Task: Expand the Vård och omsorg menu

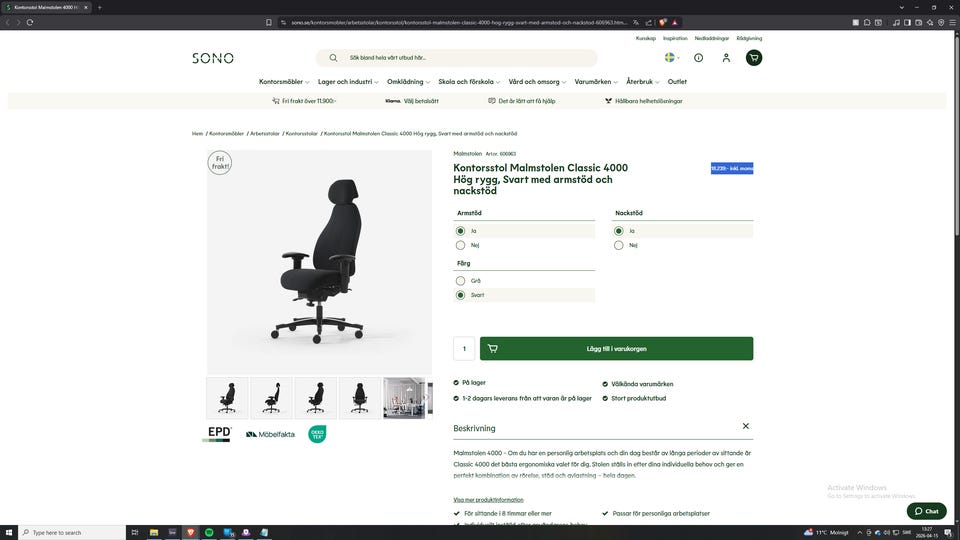Action: 537,81
